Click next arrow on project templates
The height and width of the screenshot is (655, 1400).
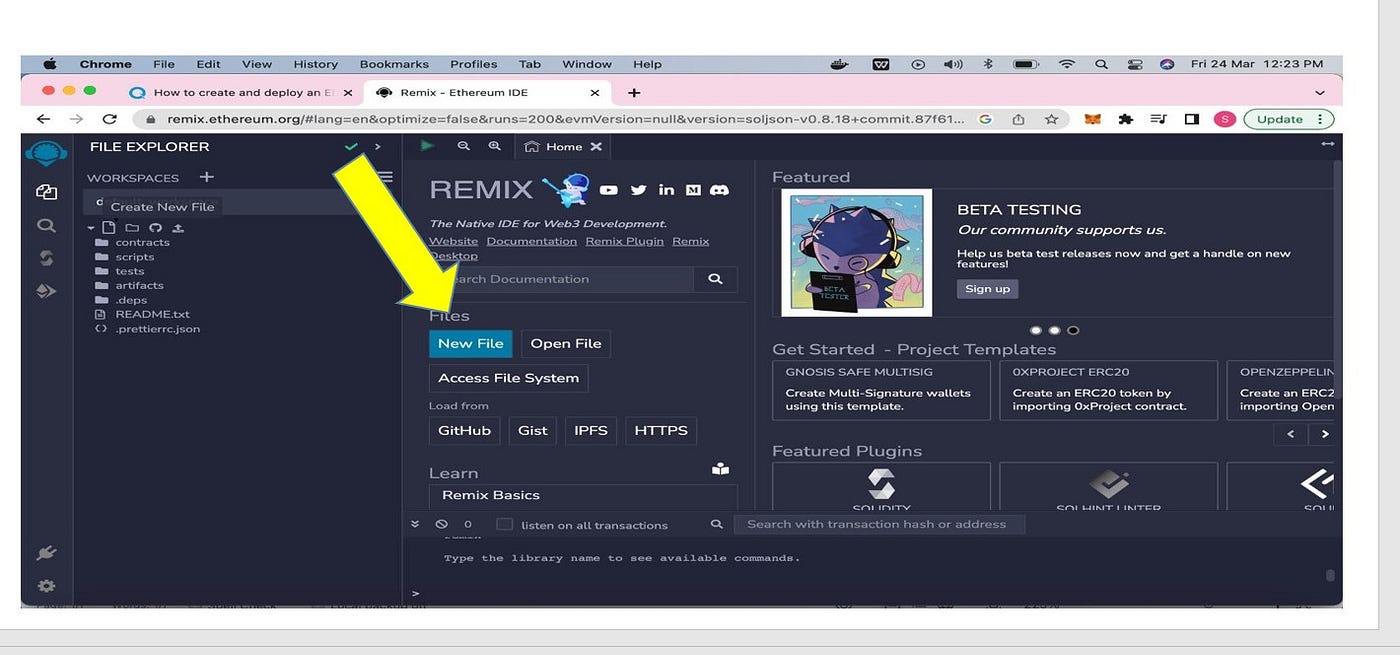coord(1325,434)
